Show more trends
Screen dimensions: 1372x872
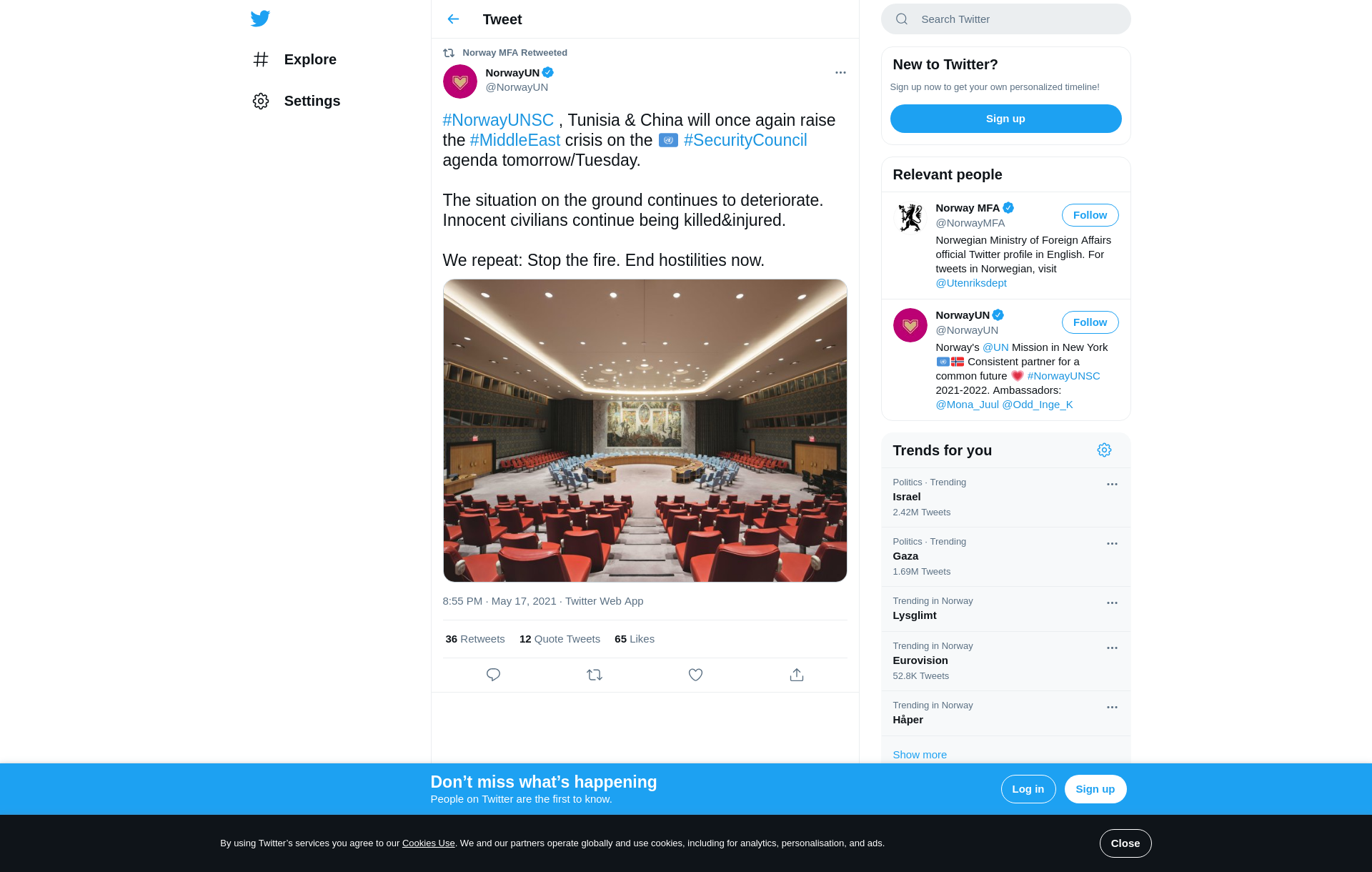(x=920, y=754)
